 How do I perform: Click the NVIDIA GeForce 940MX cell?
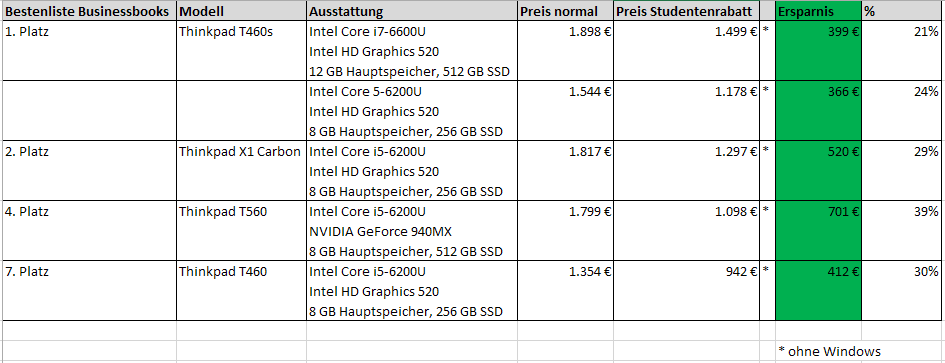pyautogui.click(x=412, y=232)
